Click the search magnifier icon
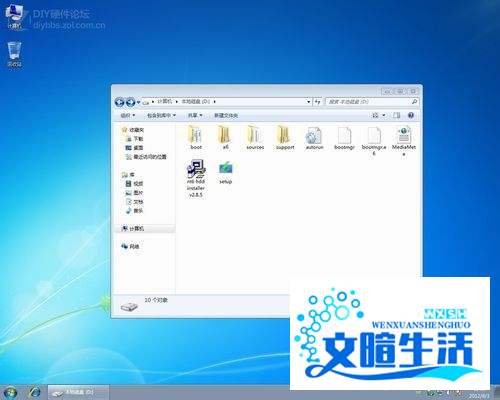This screenshot has height=400, width=500. 415,102
